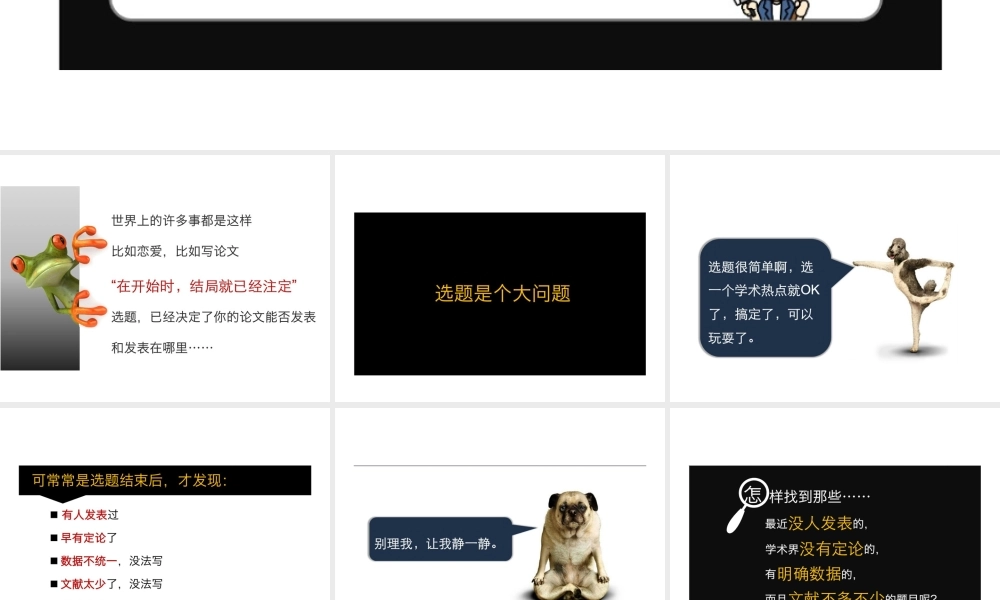Click the square bullet before 有人发表过

54,515
